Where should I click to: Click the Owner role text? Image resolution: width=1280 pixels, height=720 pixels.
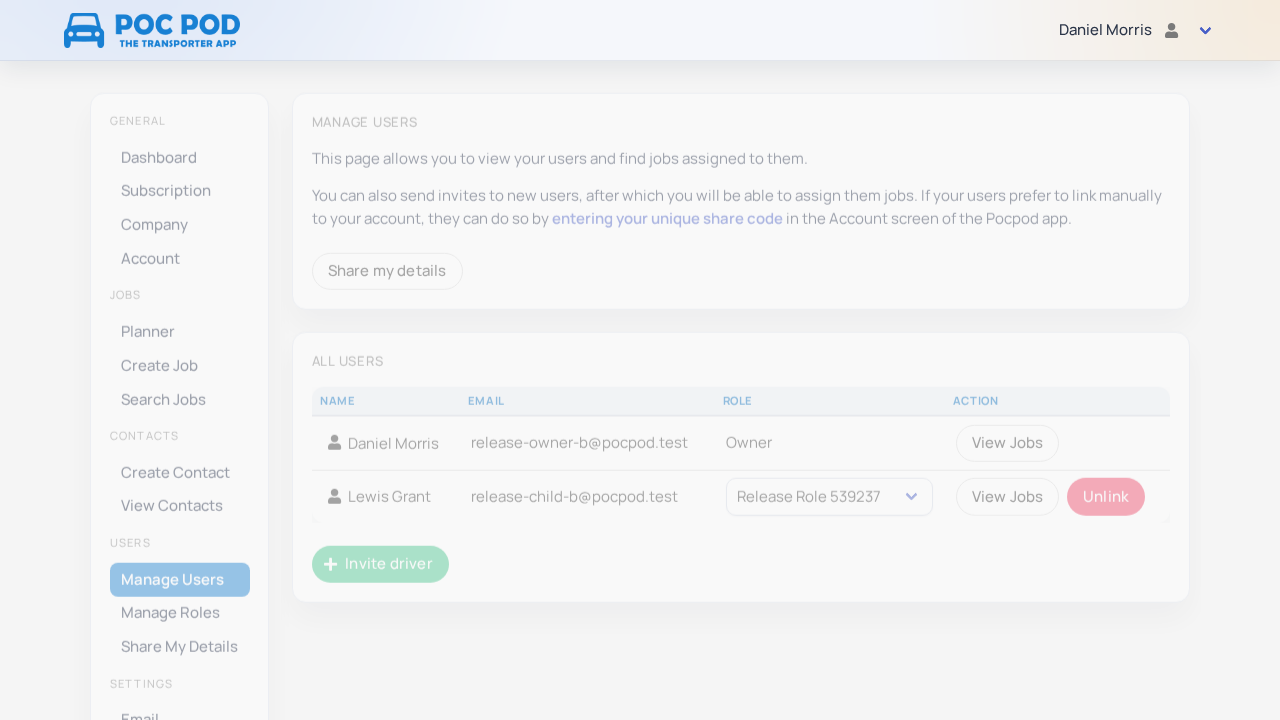pyautogui.click(x=749, y=442)
